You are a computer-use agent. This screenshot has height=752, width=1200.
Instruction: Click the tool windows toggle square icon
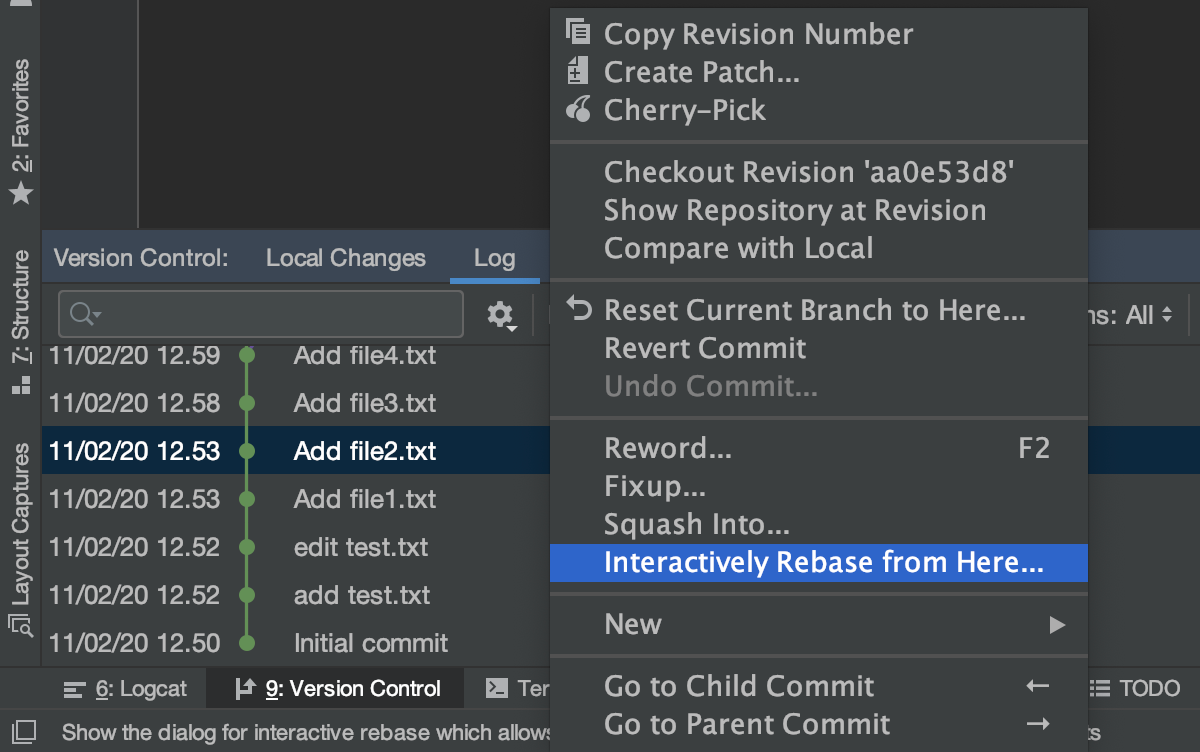pos(22,731)
